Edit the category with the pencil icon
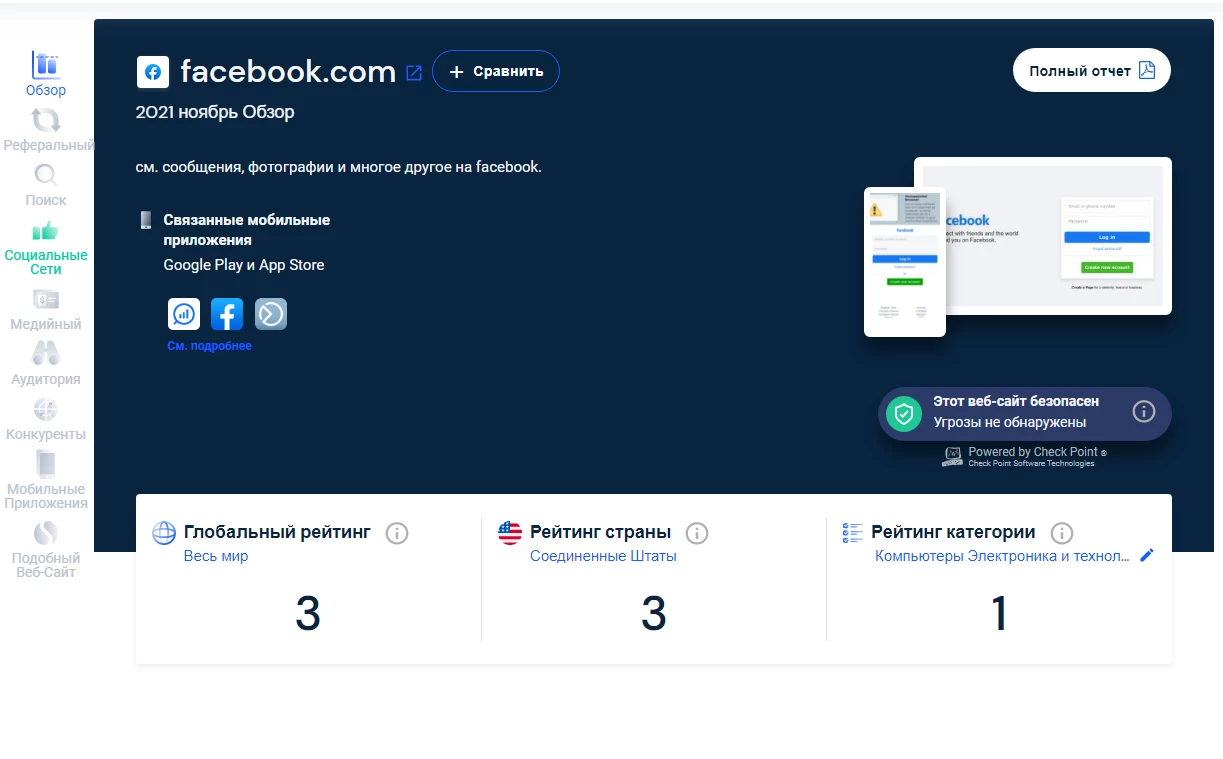This screenshot has width=1223, height=759. [x=1146, y=555]
